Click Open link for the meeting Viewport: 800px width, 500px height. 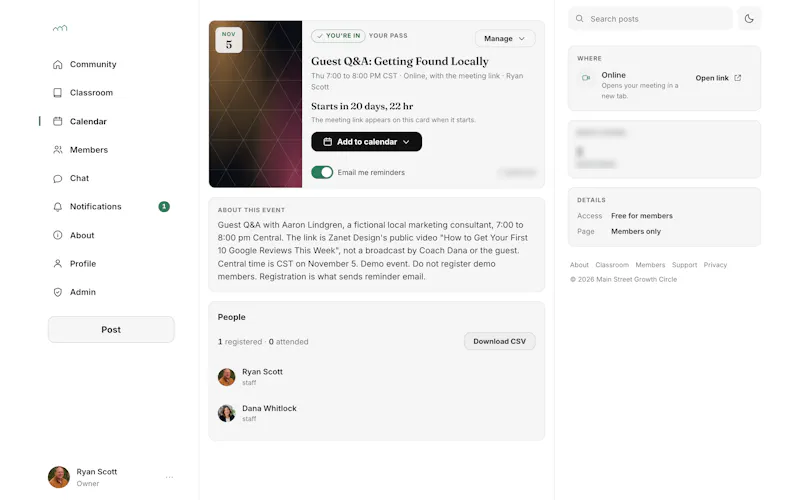tap(718, 78)
